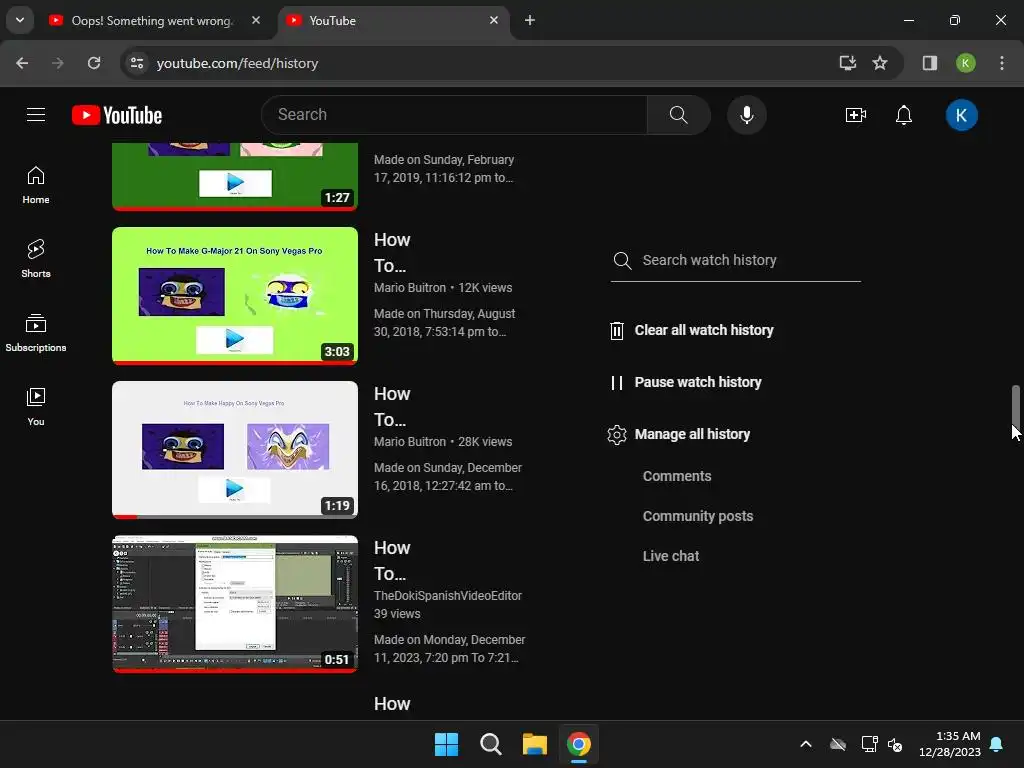Open the How To title of 28K views video
The image size is (1024, 768).
[392, 407]
